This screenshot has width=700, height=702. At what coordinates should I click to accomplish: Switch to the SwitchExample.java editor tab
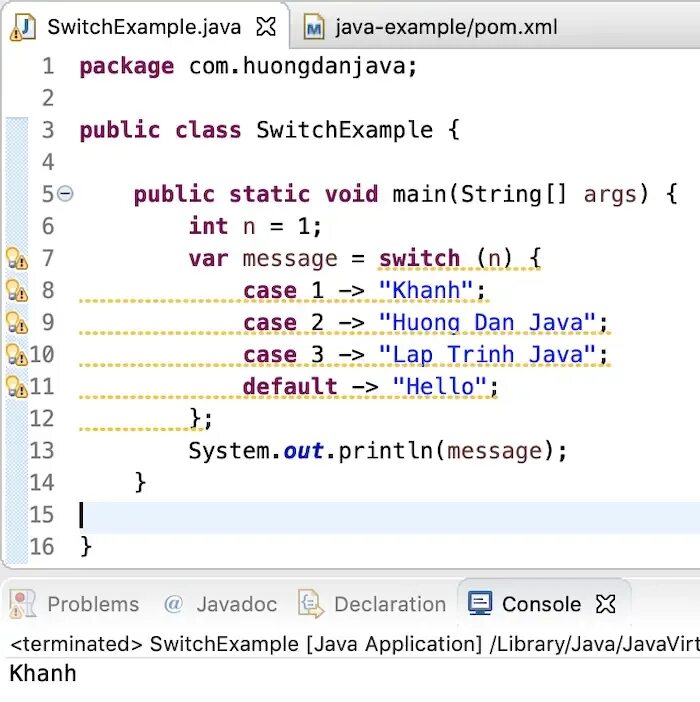[x=144, y=27]
